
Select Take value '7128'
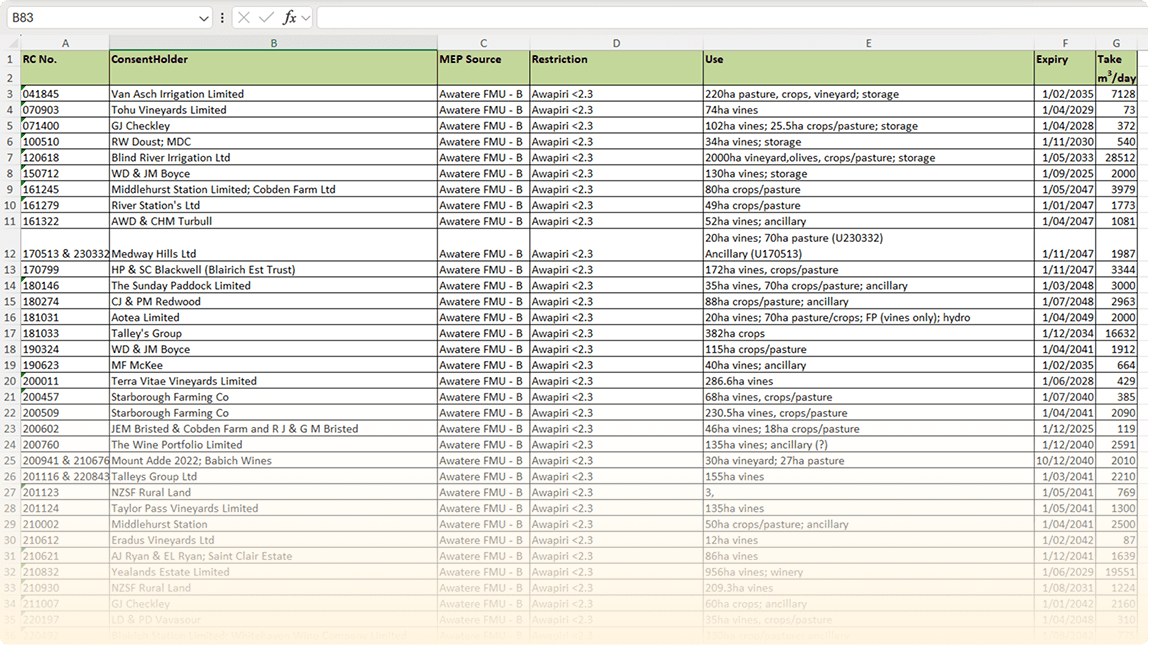pos(1116,94)
